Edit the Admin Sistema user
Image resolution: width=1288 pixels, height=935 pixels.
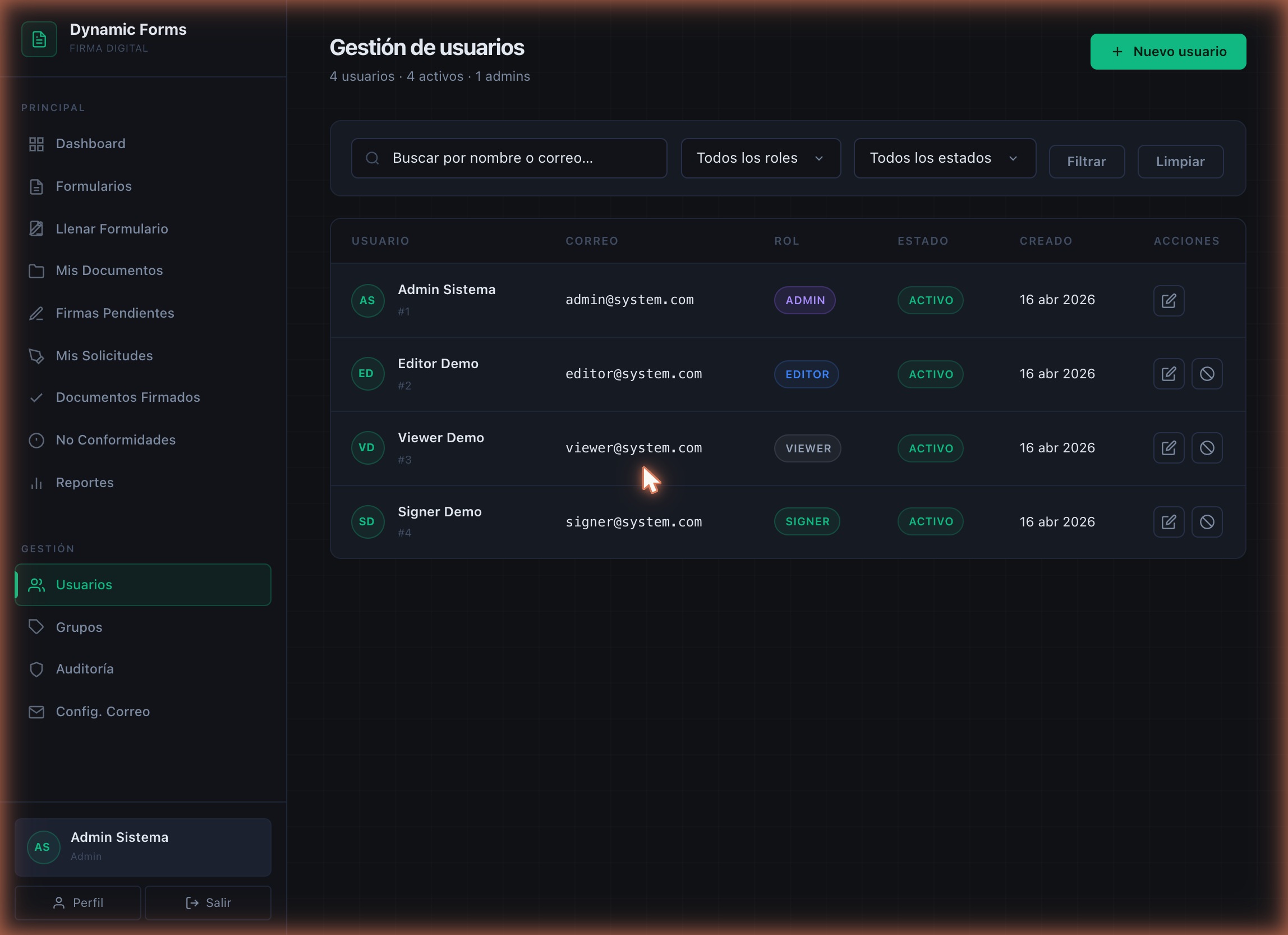1168,300
